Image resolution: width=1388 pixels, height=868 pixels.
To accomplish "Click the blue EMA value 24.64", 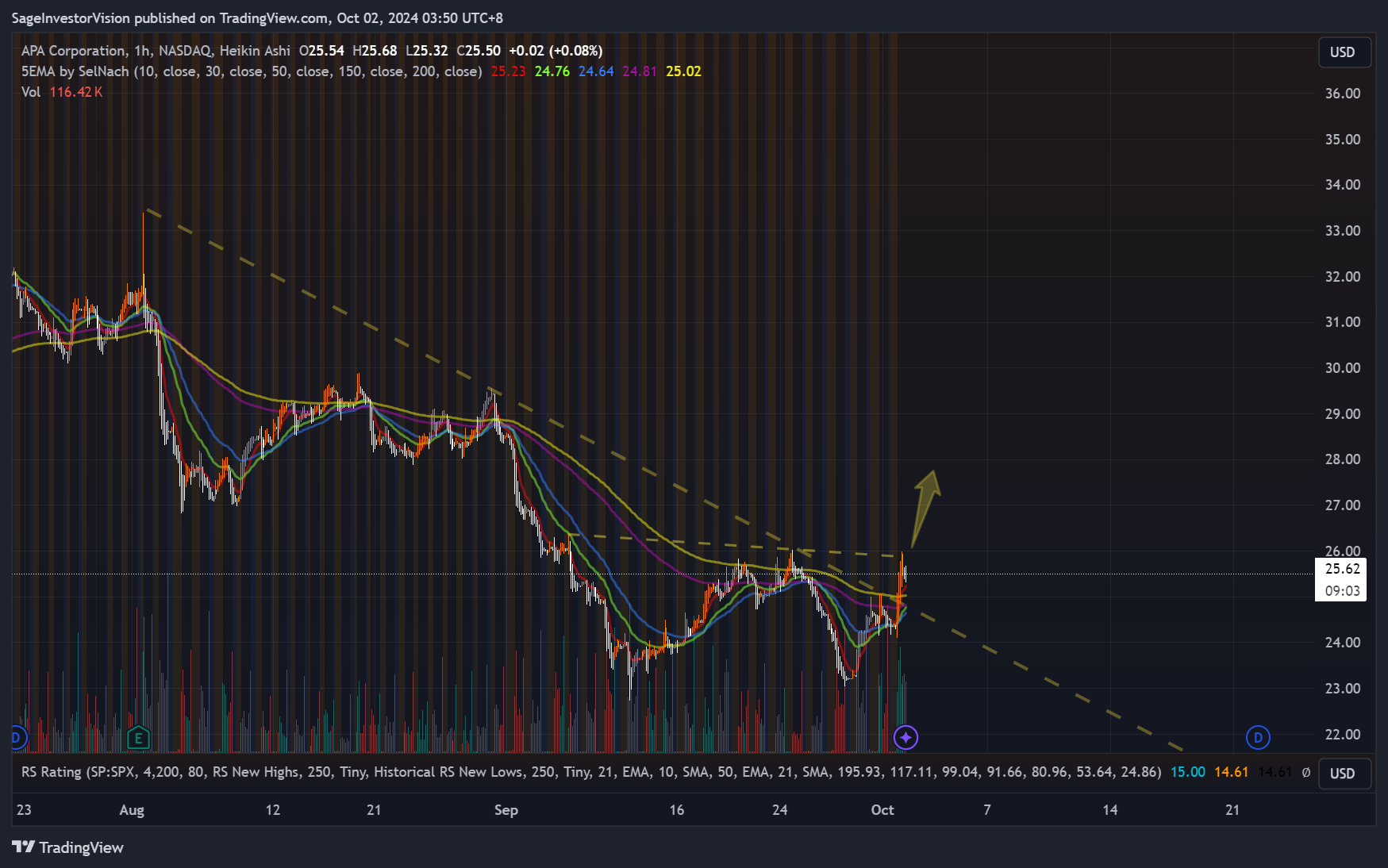I will coord(596,71).
